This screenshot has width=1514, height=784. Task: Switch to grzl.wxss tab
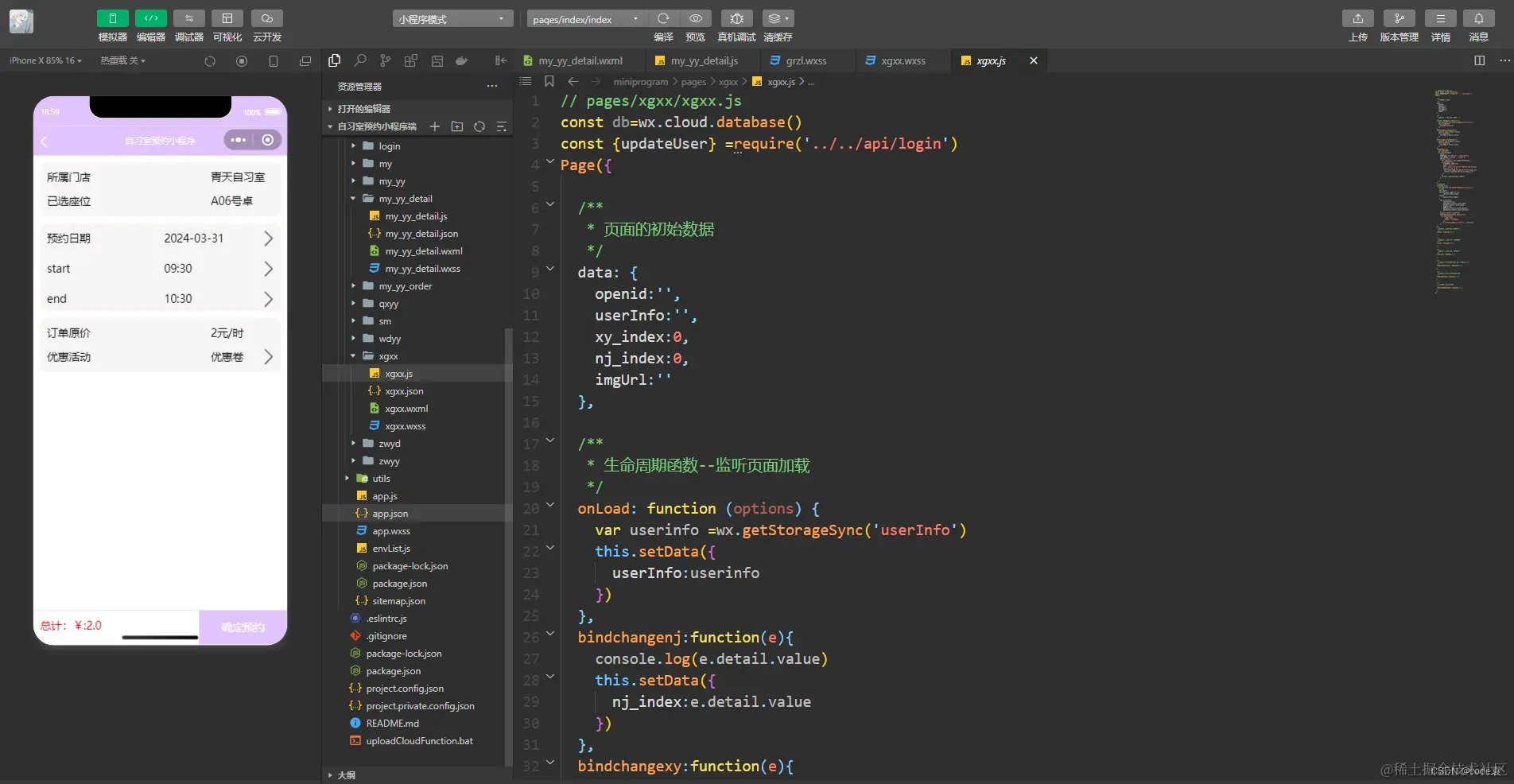(806, 60)
